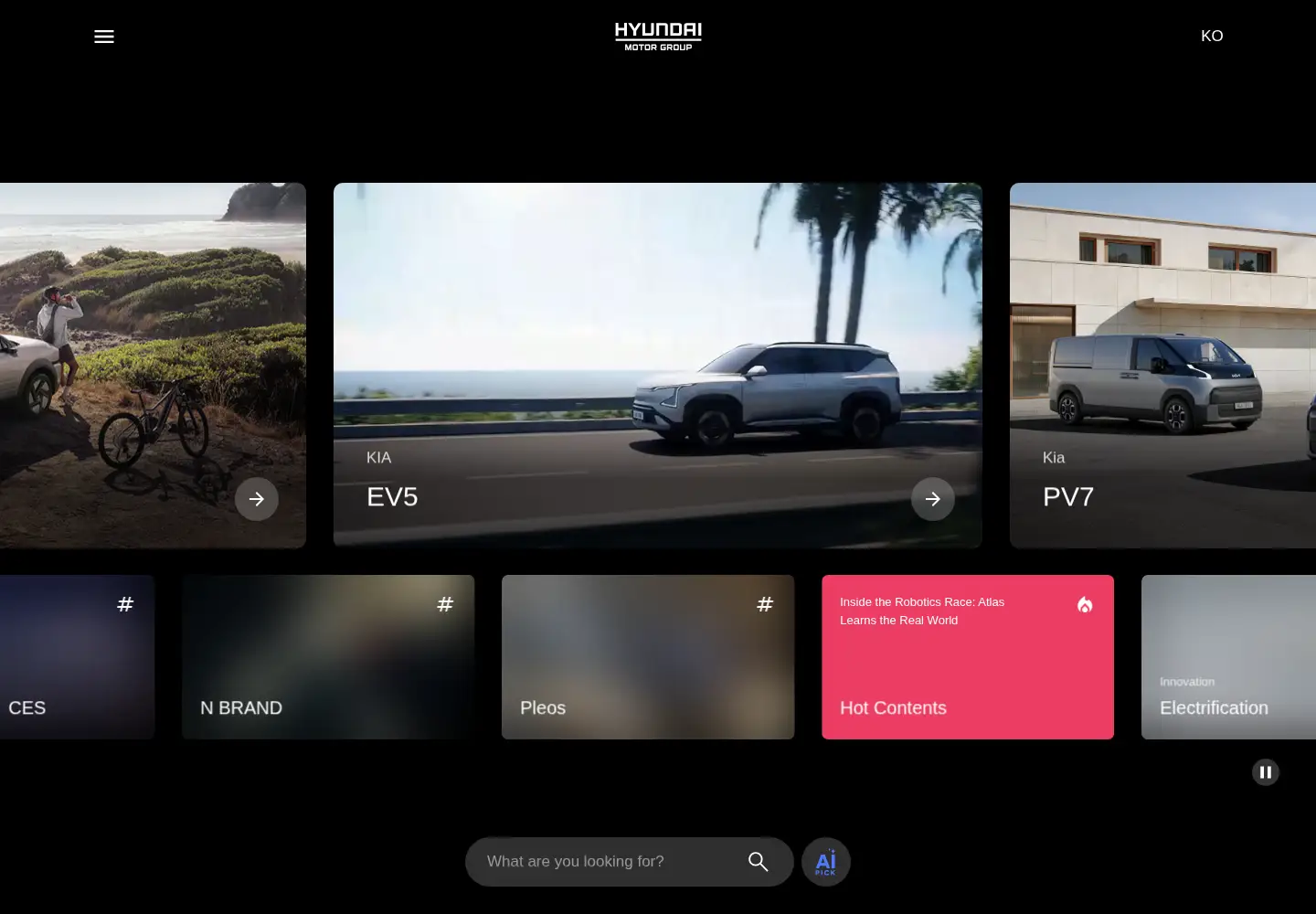Open the Electrification innovation tile

[x=1228, y=657]
